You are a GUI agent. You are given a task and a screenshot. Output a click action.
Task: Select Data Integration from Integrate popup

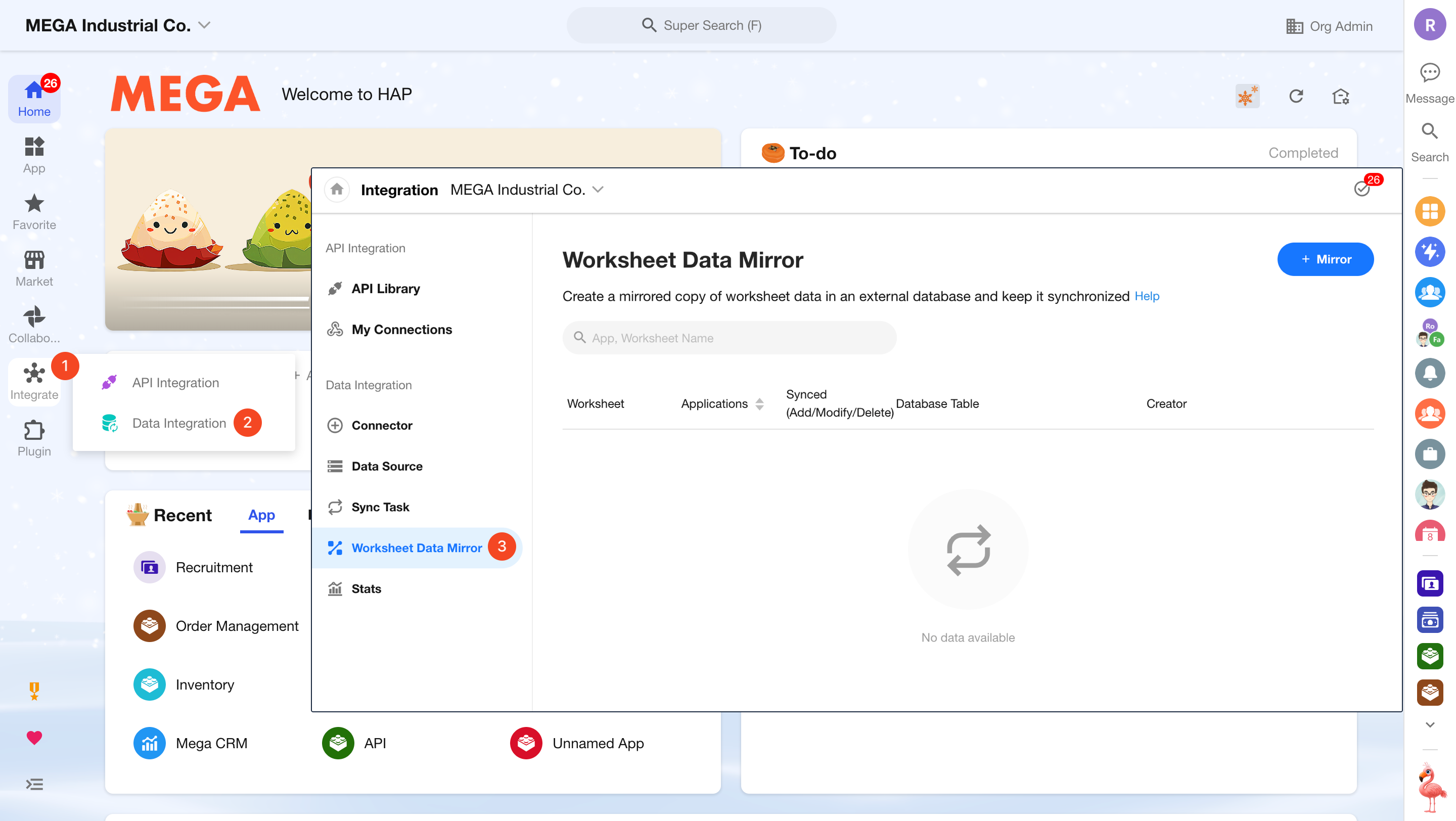[178, 423]
